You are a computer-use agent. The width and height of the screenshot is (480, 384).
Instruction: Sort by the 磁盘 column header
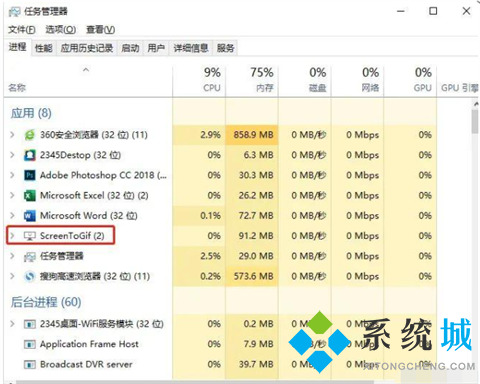tap(305, 80)
